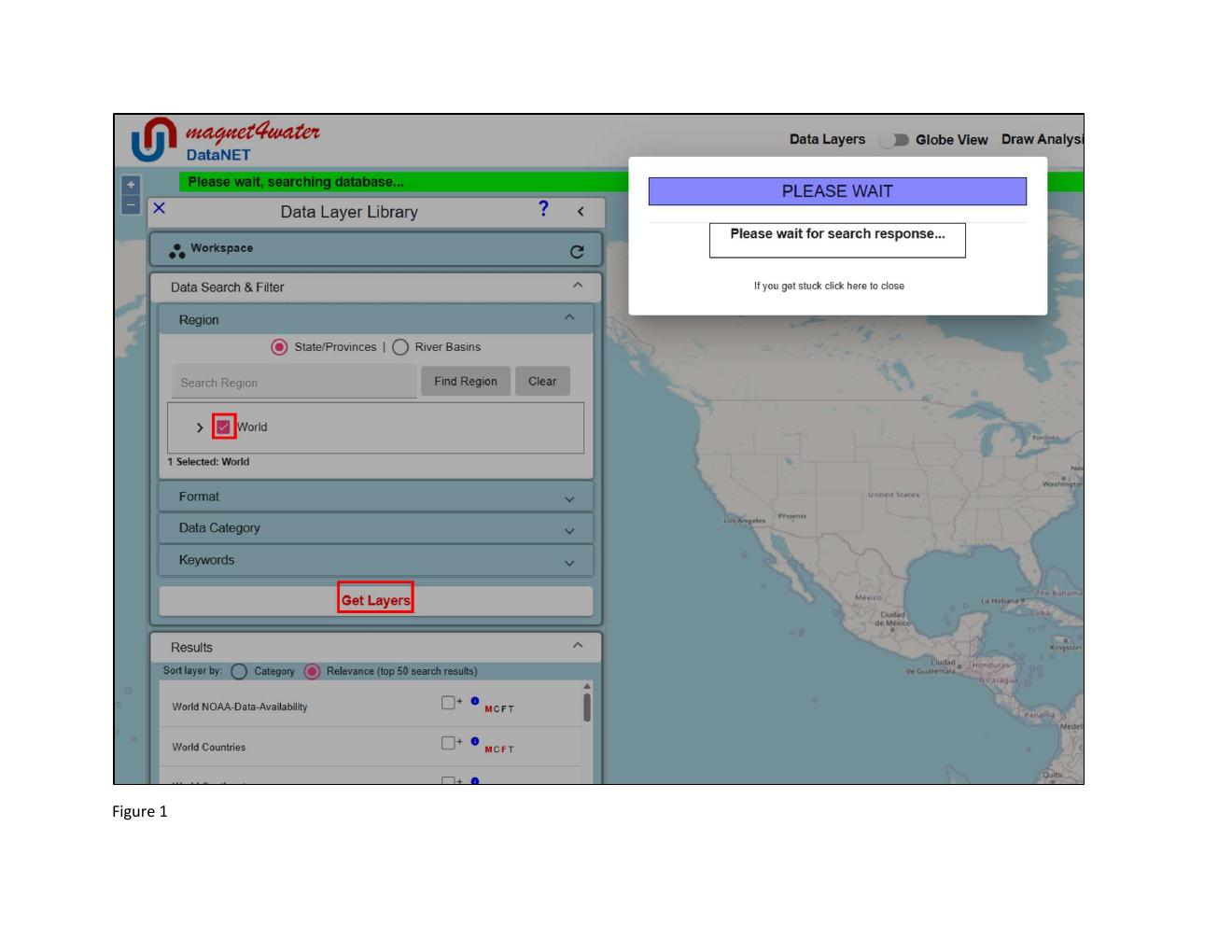Image resolution: width=1232 pixels, height=952 pixels.
Task: Toggle the Globe View switch
Action: 895,140
